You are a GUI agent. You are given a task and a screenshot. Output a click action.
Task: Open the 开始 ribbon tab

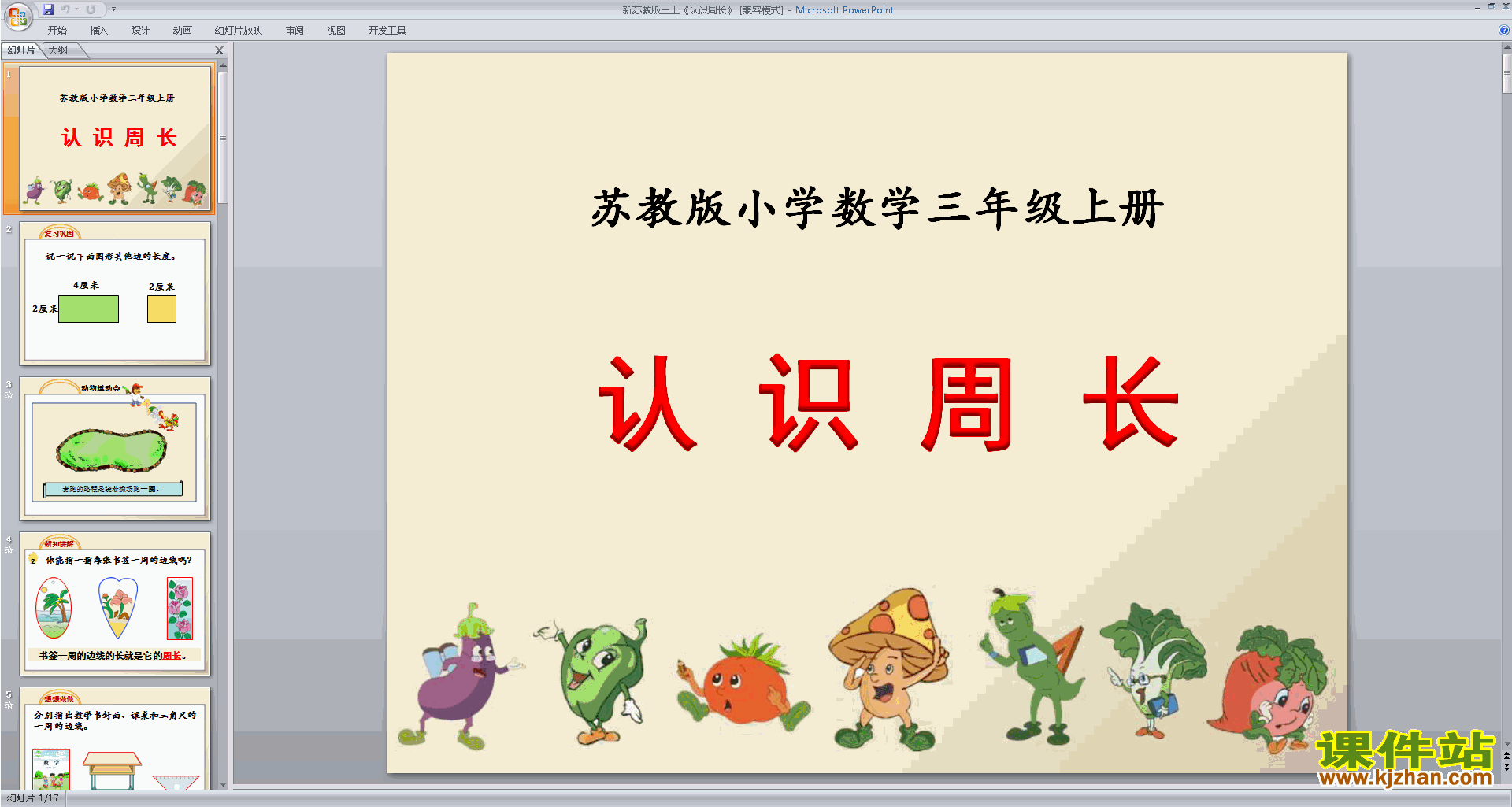(x=57, y=31)
